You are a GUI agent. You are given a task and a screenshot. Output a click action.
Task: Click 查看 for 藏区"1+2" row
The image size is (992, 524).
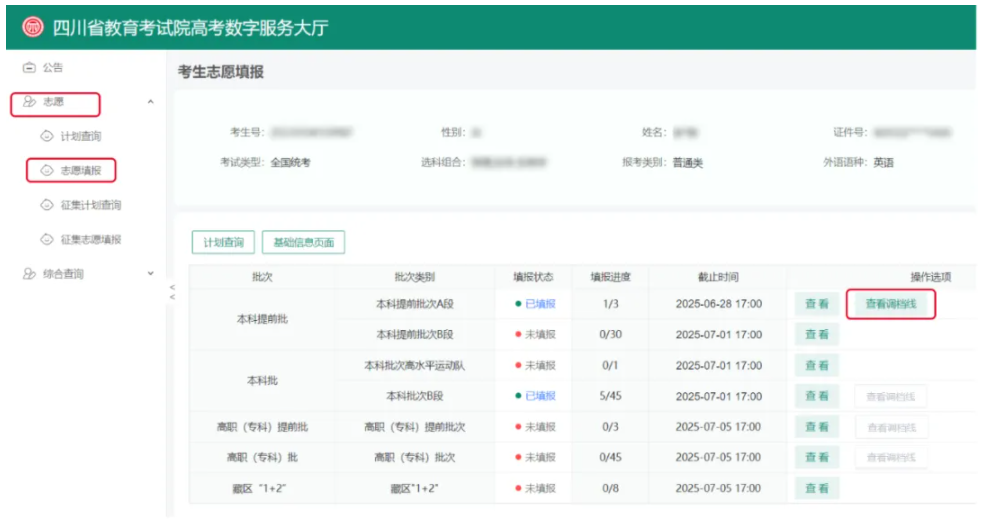pyautogui.click(x=817, y=489)
